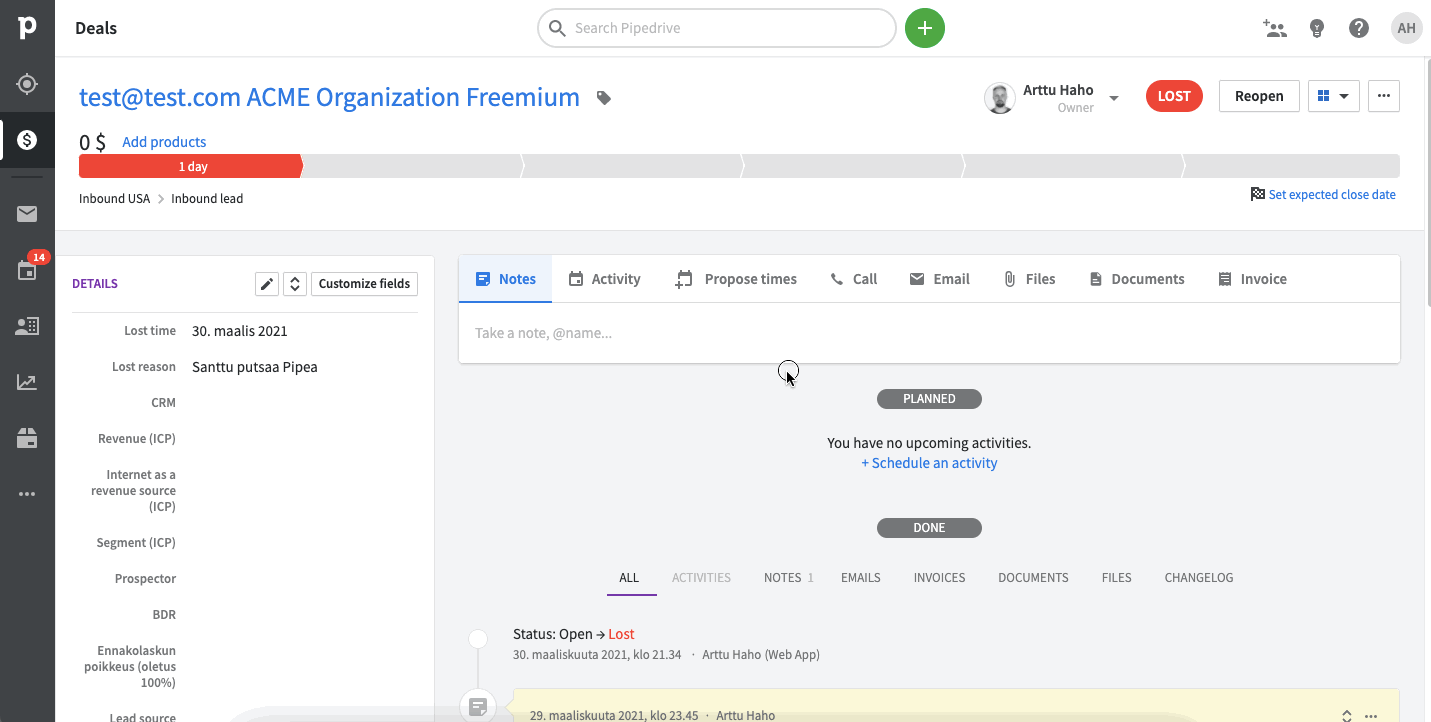Click the Status: Open → Lost timeline entry

click(x=574, y=634)
